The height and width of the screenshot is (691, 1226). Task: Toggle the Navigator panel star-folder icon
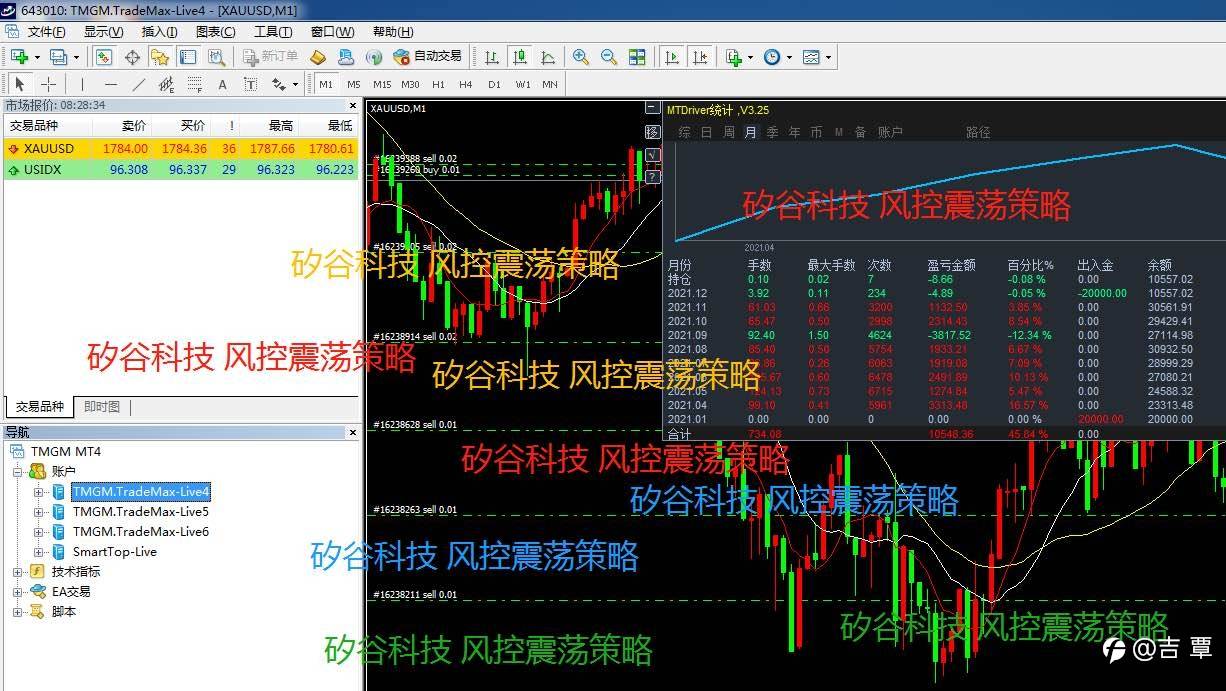[x=160, y=57]
